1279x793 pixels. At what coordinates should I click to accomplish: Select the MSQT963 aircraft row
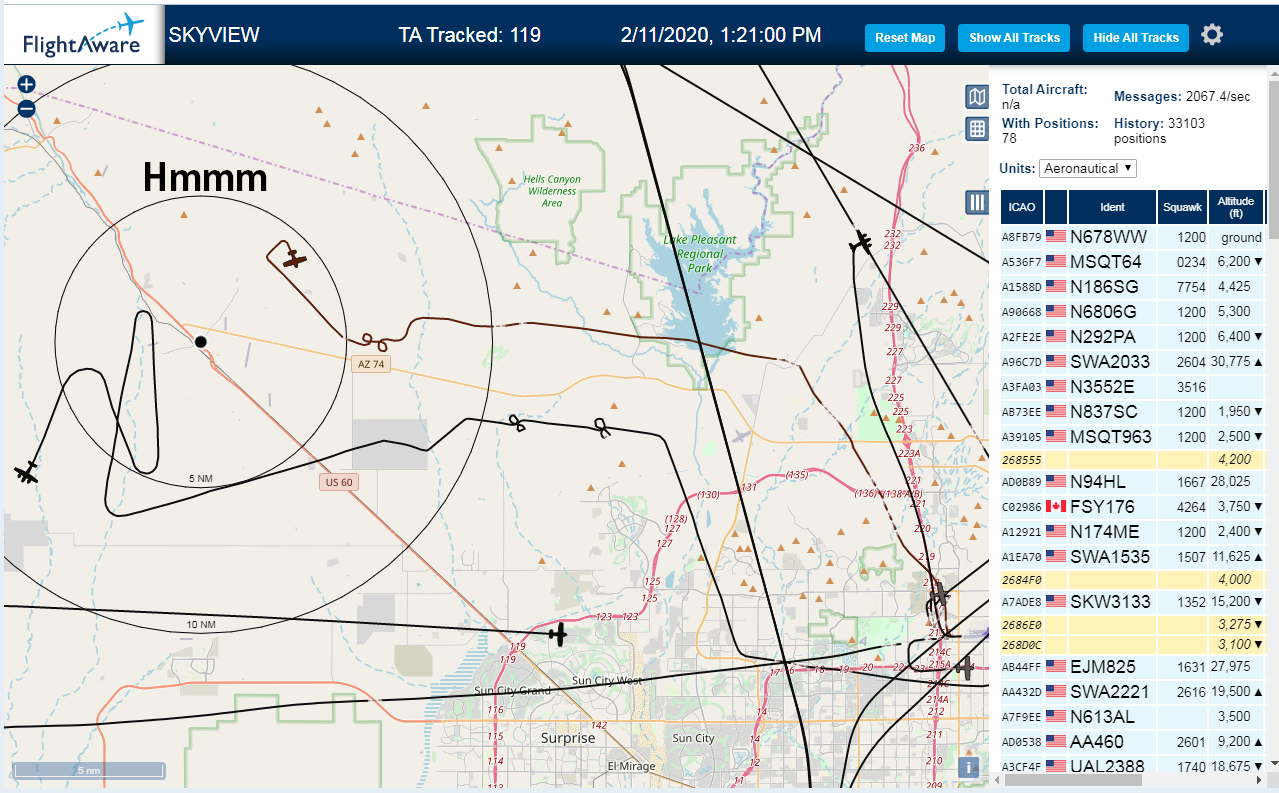coord(1133,437)
